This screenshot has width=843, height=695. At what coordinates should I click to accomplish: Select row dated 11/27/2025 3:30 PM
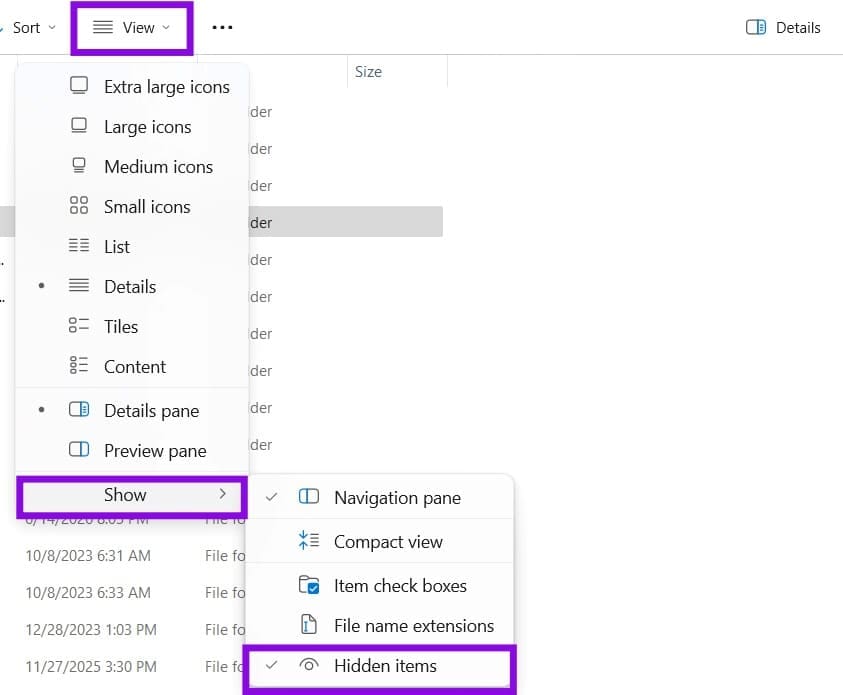click(x=91, y=667)
